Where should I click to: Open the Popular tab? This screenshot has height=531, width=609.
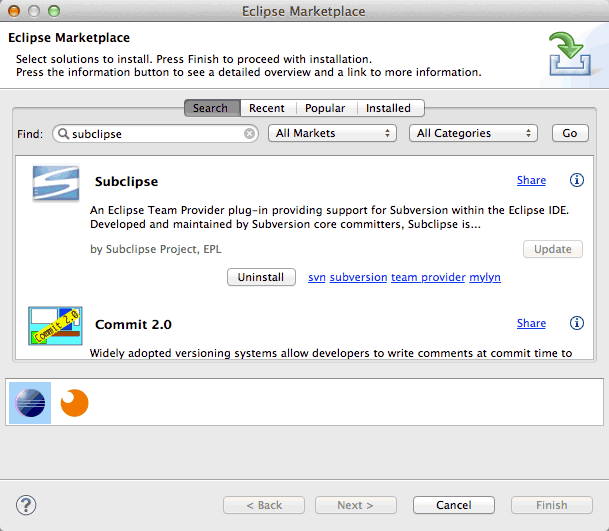[325, 108]
